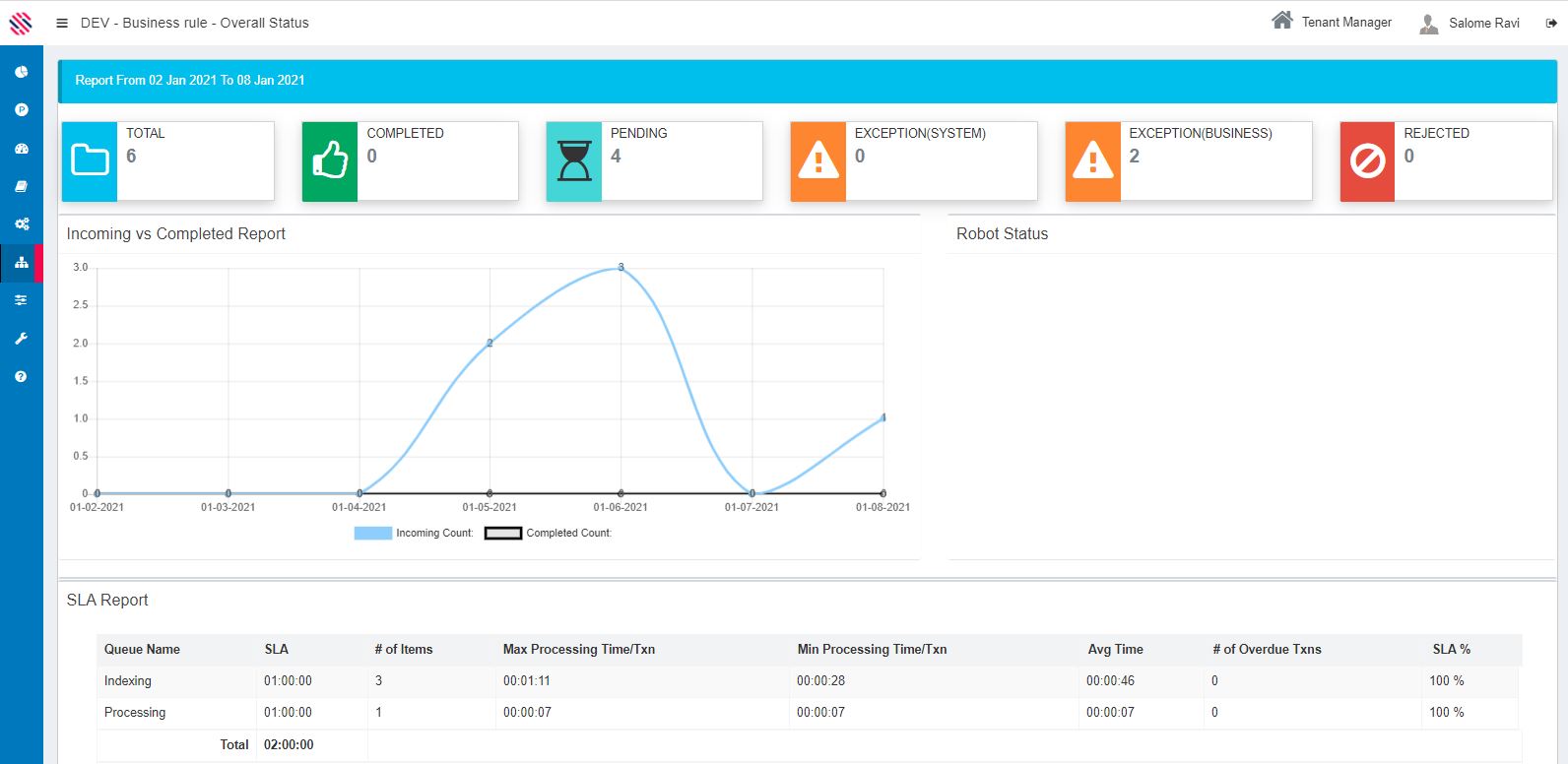Click the logout icon next to Salome Ravi

click(1551, 23)
